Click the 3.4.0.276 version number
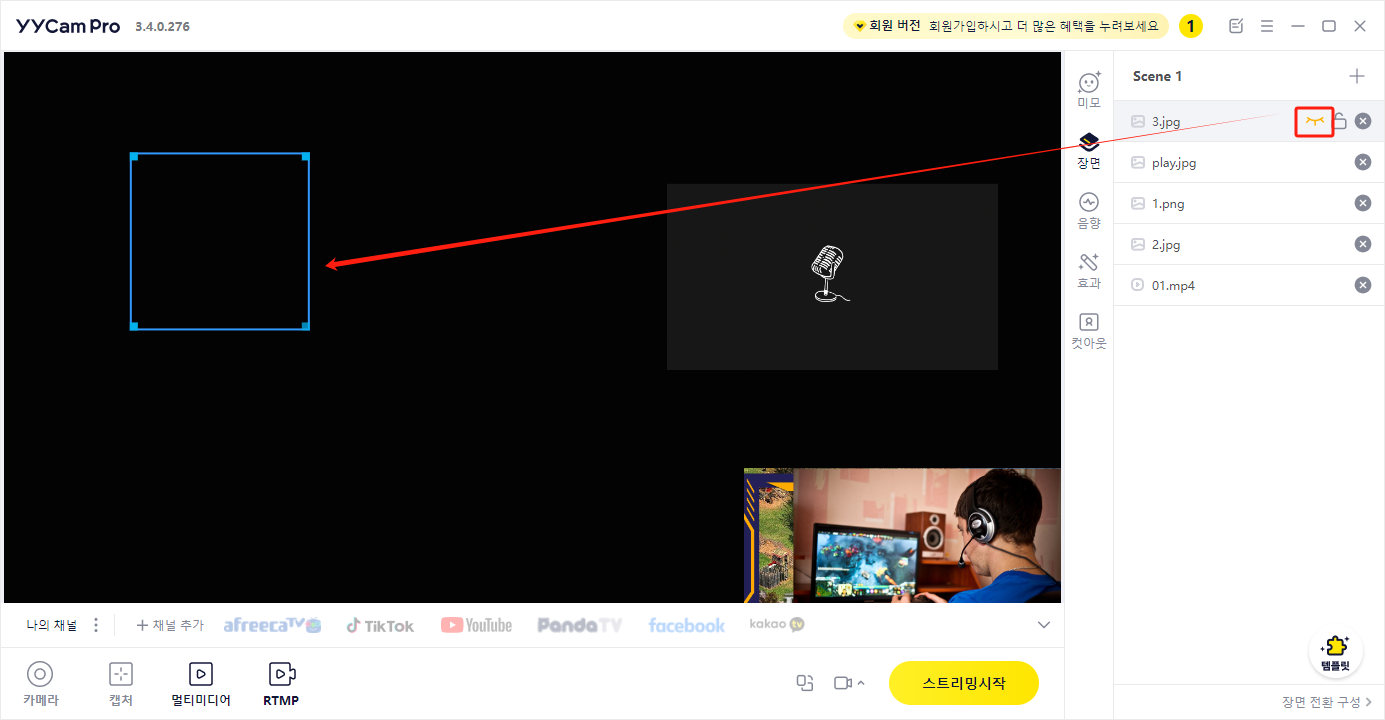 tap(162, 26)
